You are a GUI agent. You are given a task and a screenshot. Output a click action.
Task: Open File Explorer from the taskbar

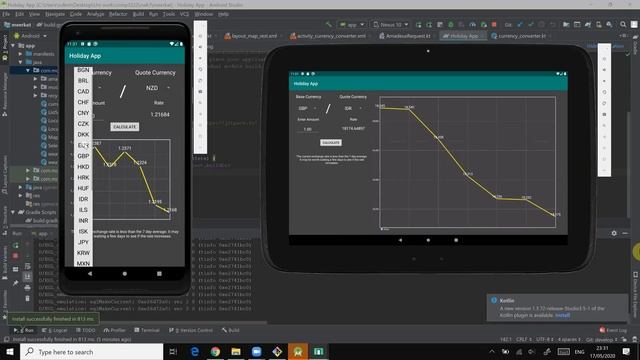(x=236, y=351)
